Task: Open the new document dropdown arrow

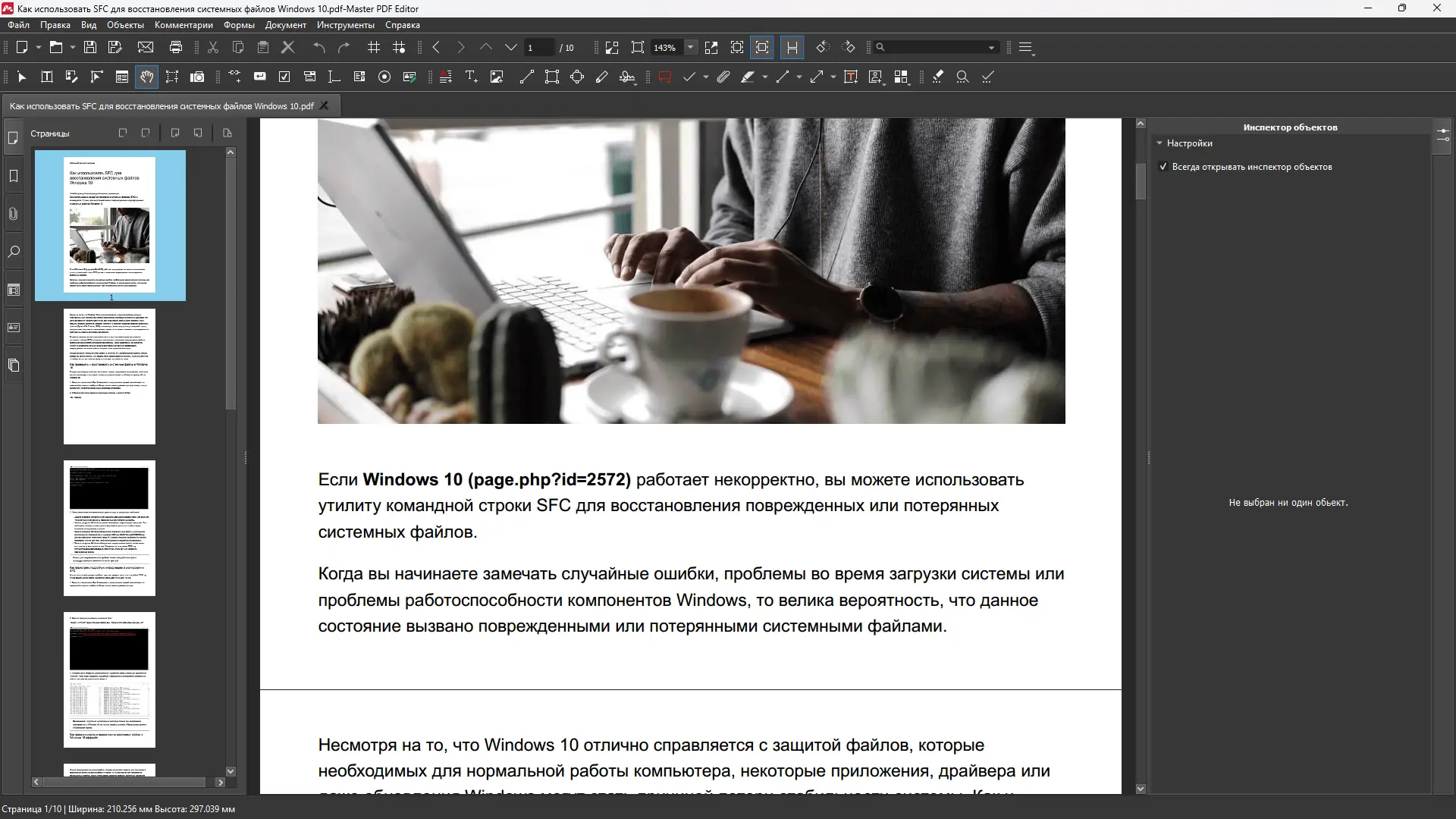Action: 38,47
